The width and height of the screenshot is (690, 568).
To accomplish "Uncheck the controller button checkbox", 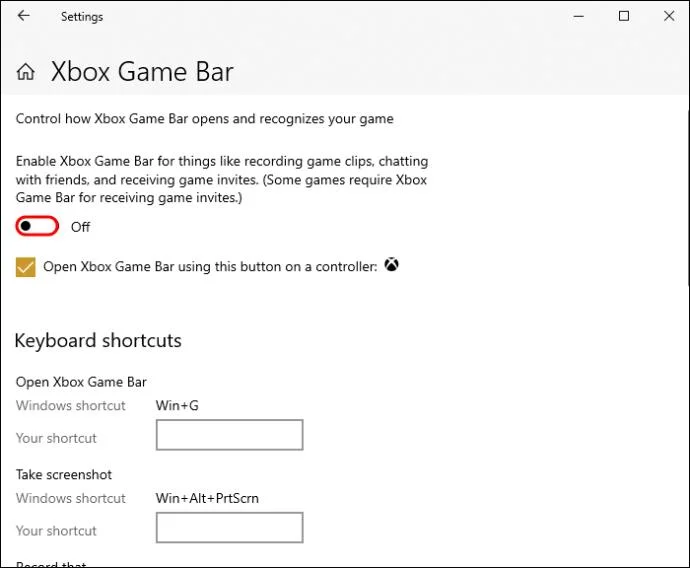I will pyautogui.click(x=26, y=267).
